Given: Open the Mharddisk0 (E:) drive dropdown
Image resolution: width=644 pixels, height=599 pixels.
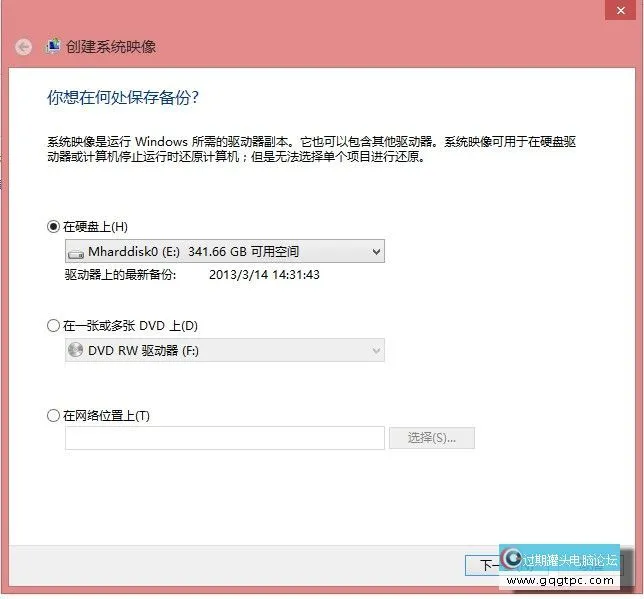Looking at the screenshot, I should 225,251.
